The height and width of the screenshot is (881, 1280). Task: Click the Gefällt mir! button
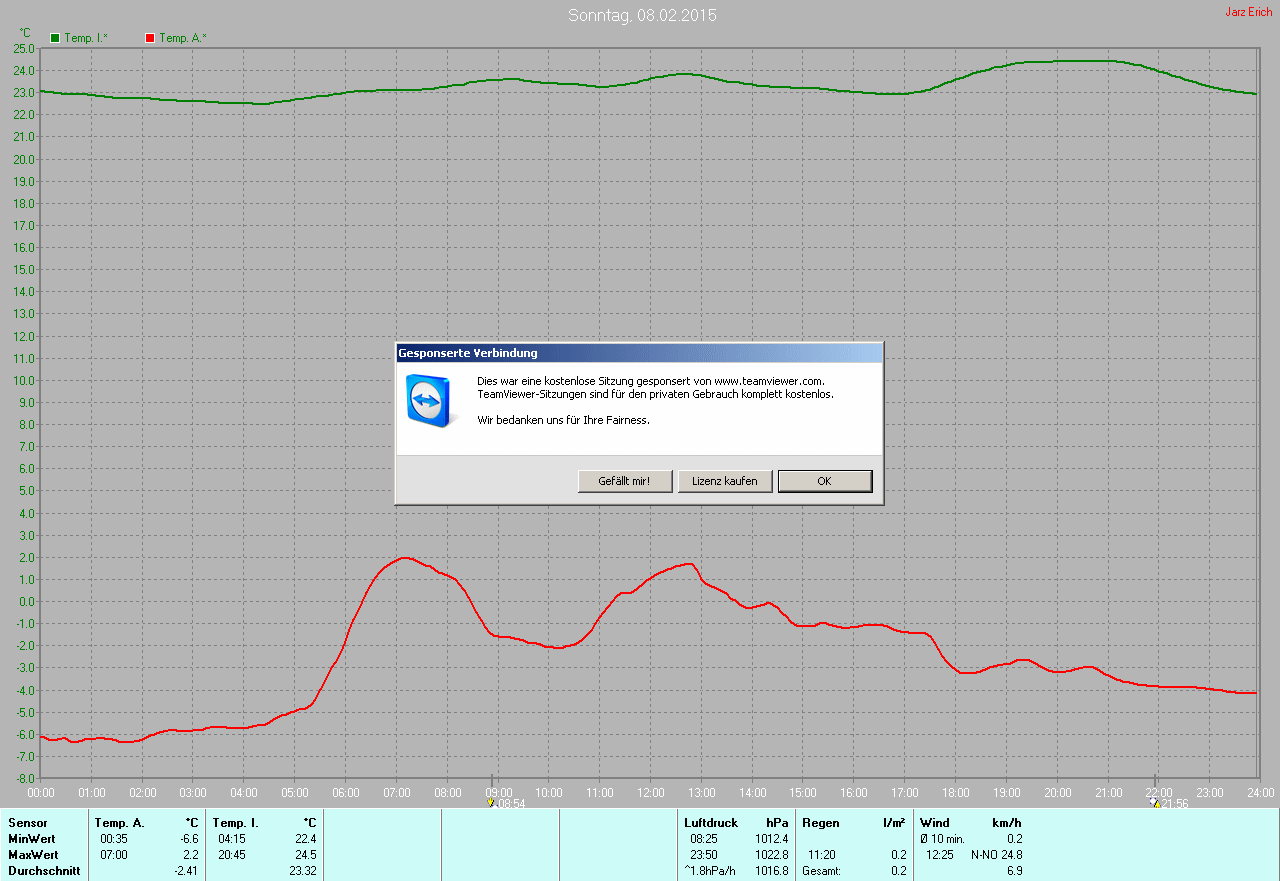pyautogui.click(x=624, y=481)
